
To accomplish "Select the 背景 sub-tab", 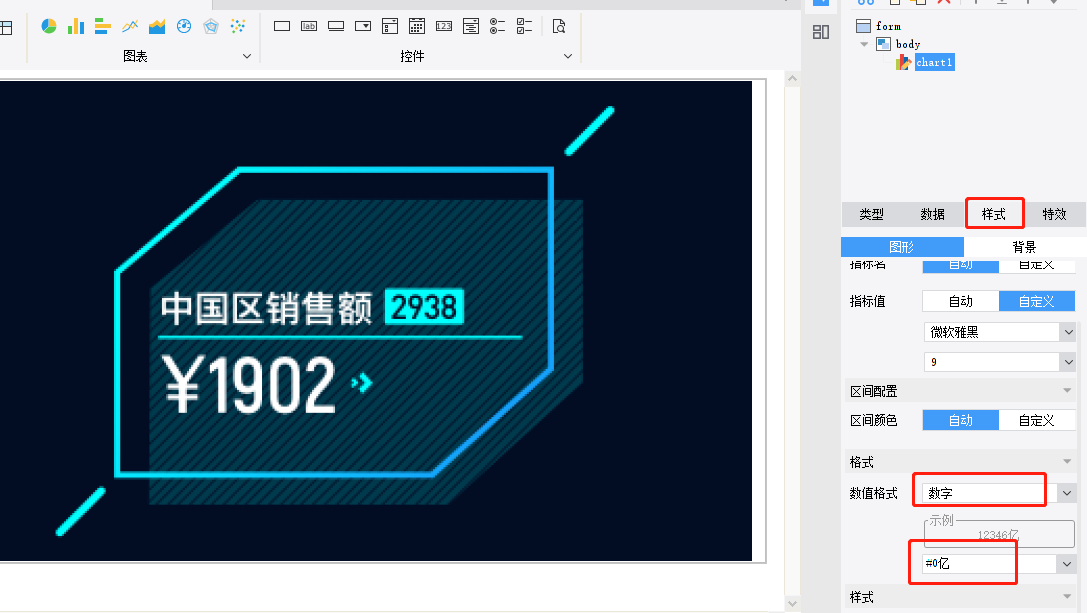I will coord(1024,247).
